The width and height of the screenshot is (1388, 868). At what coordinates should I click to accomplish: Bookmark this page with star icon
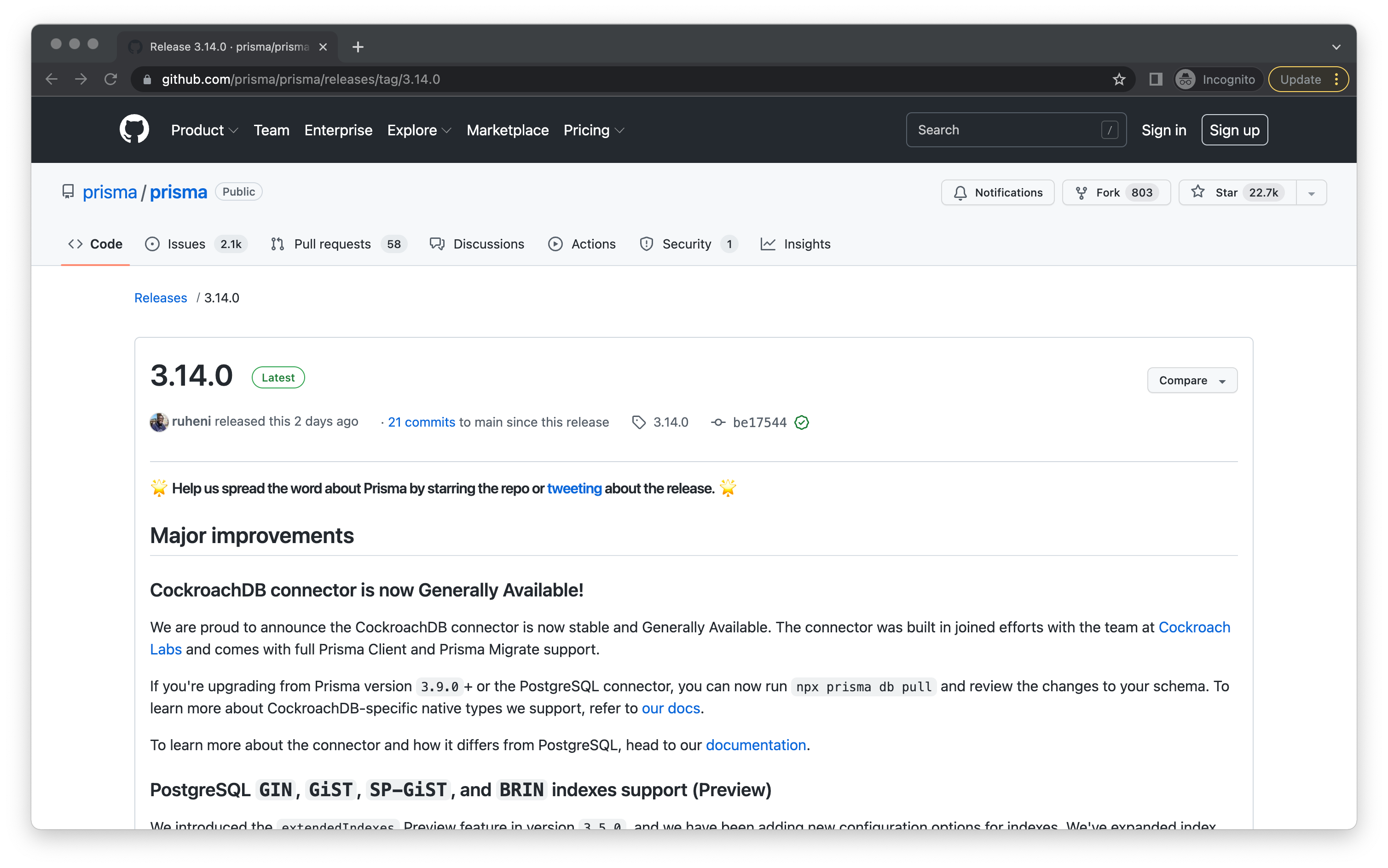pos(1119,79)
